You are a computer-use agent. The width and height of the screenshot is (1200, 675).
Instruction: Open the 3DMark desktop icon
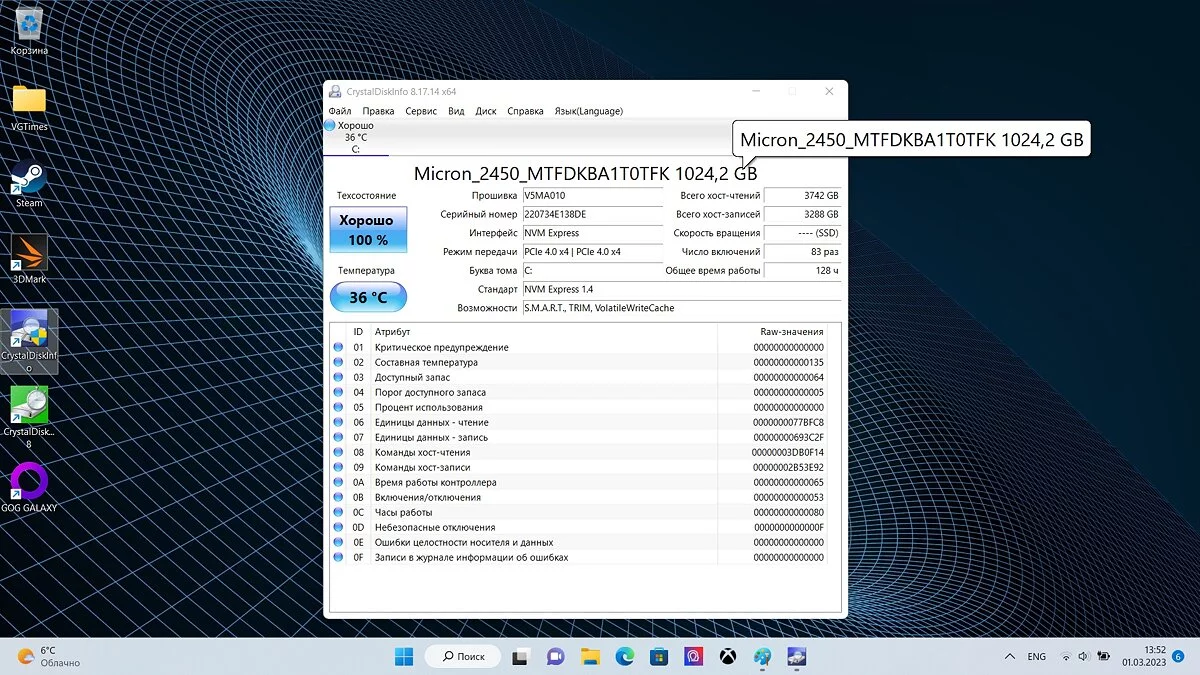[x=29, y=257]
